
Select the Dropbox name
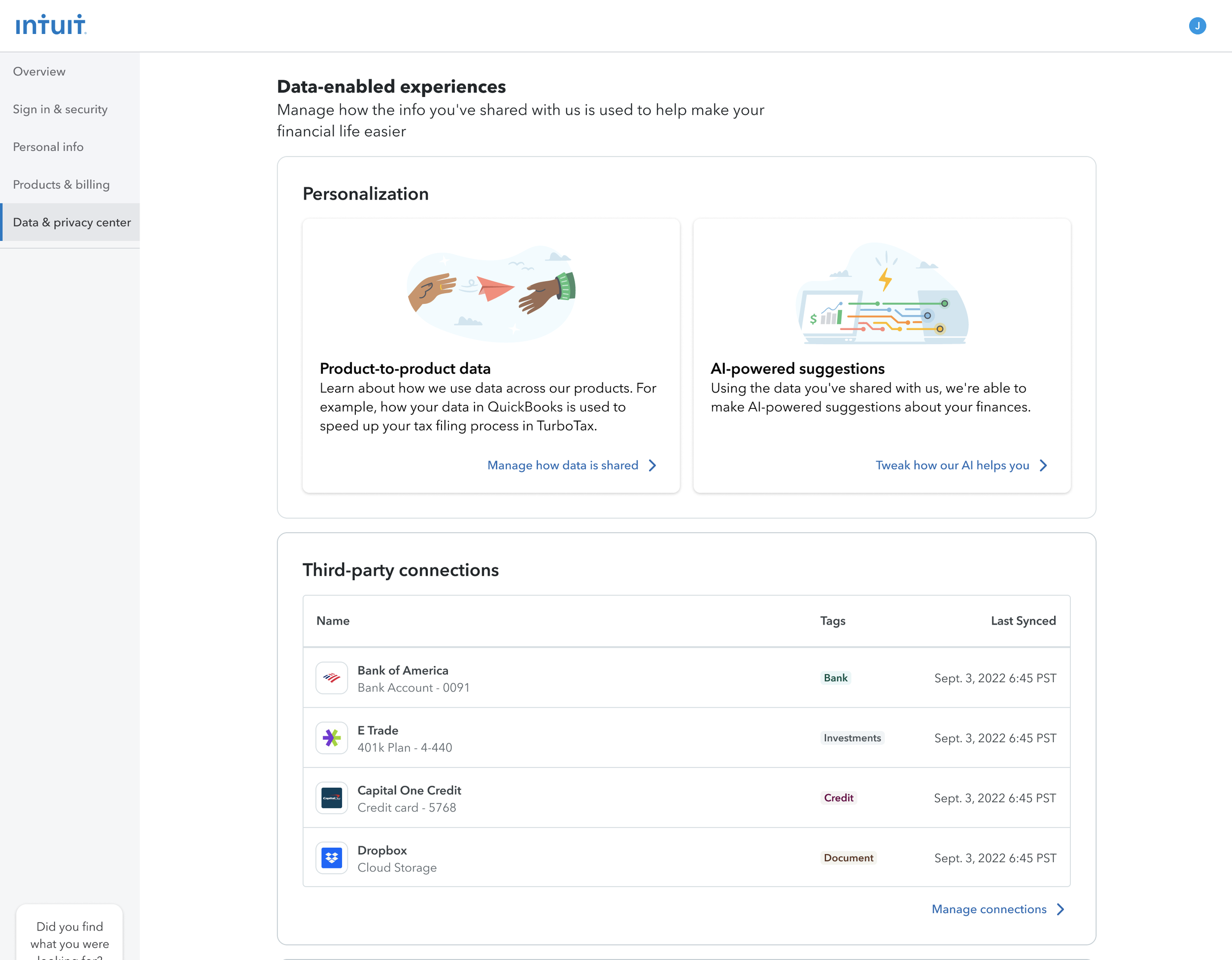(x=382, y=850)
